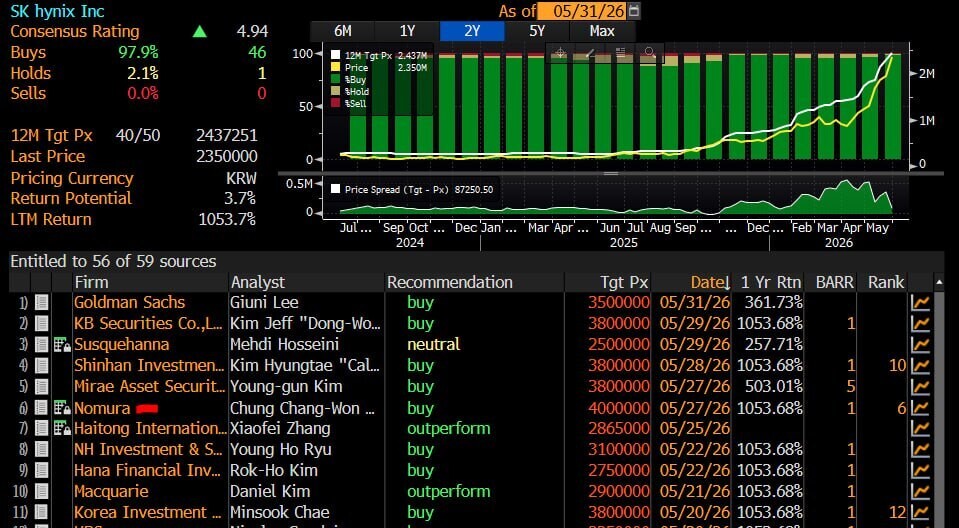Click the white 12M Tgt Px legend swatch
This screenshot has height=528, width=959.
click(x=335, y=55)
